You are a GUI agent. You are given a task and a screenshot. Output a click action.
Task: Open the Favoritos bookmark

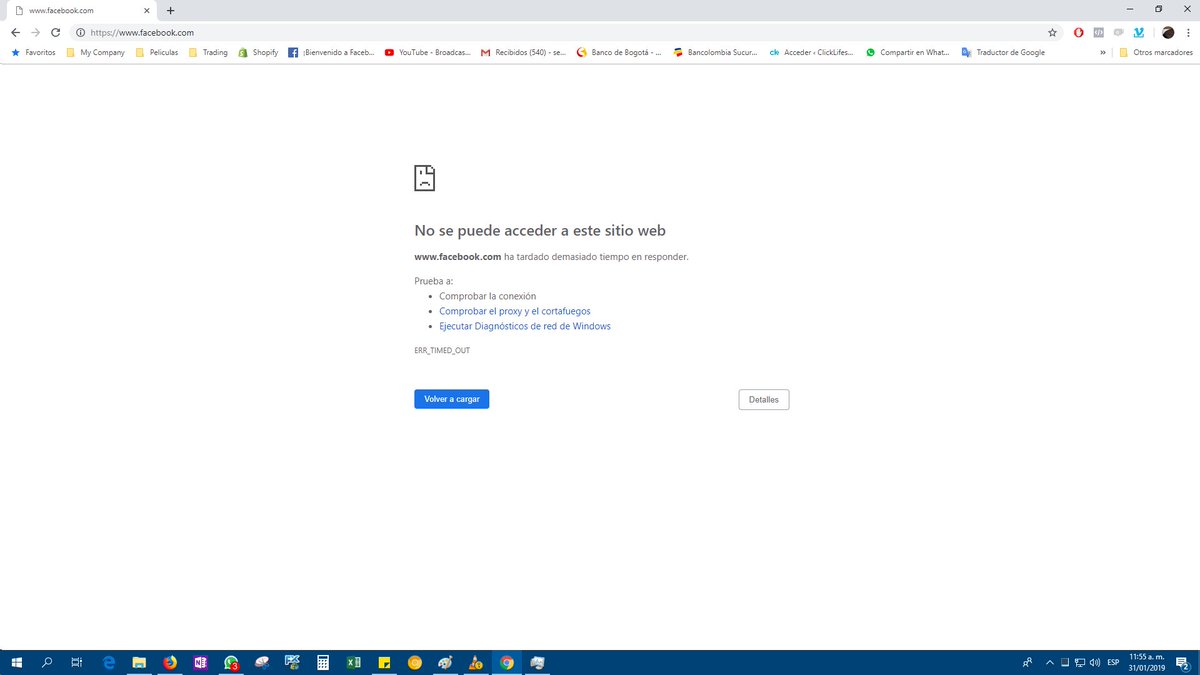(33, 52)
